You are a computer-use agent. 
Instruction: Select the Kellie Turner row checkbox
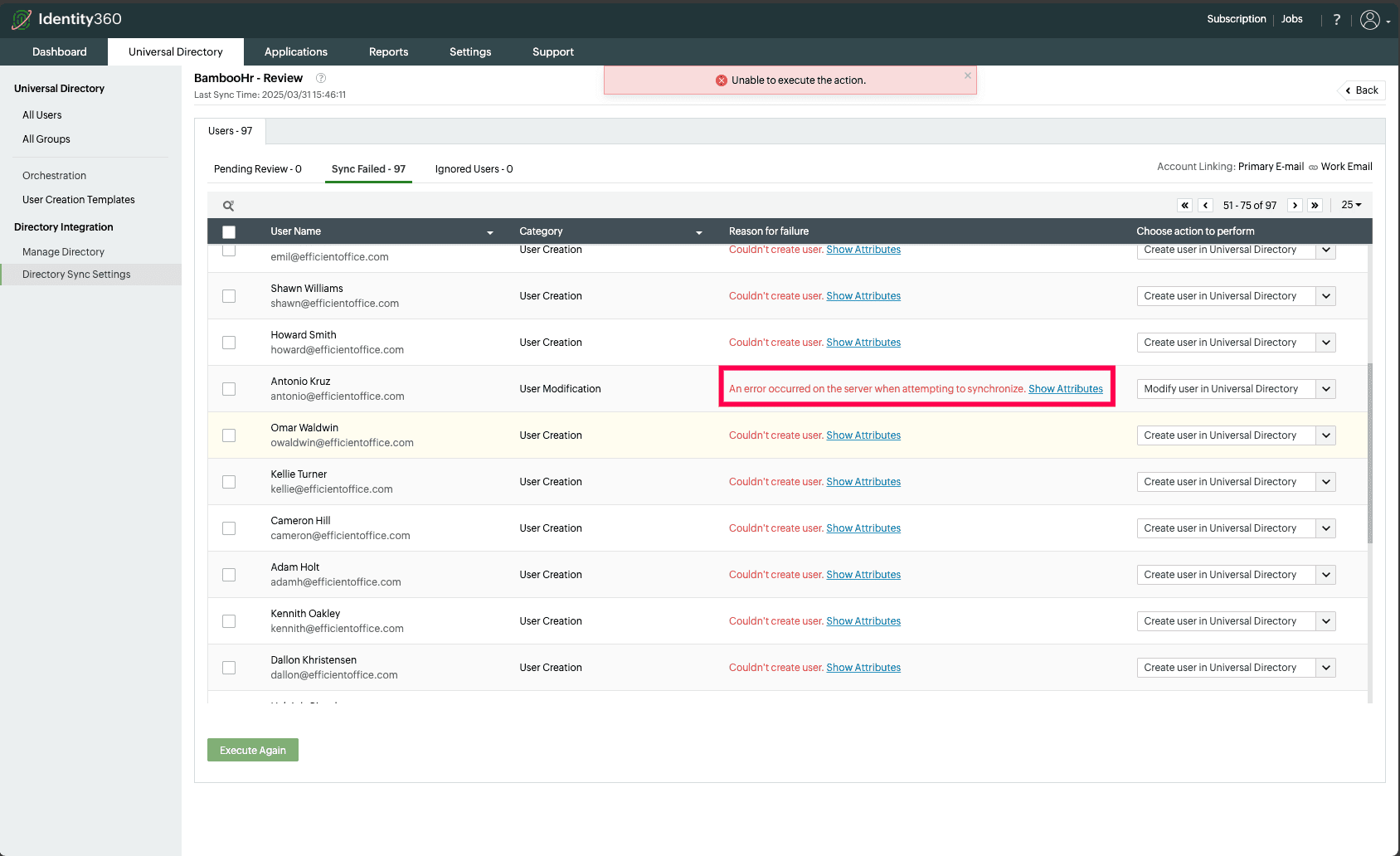229,482
